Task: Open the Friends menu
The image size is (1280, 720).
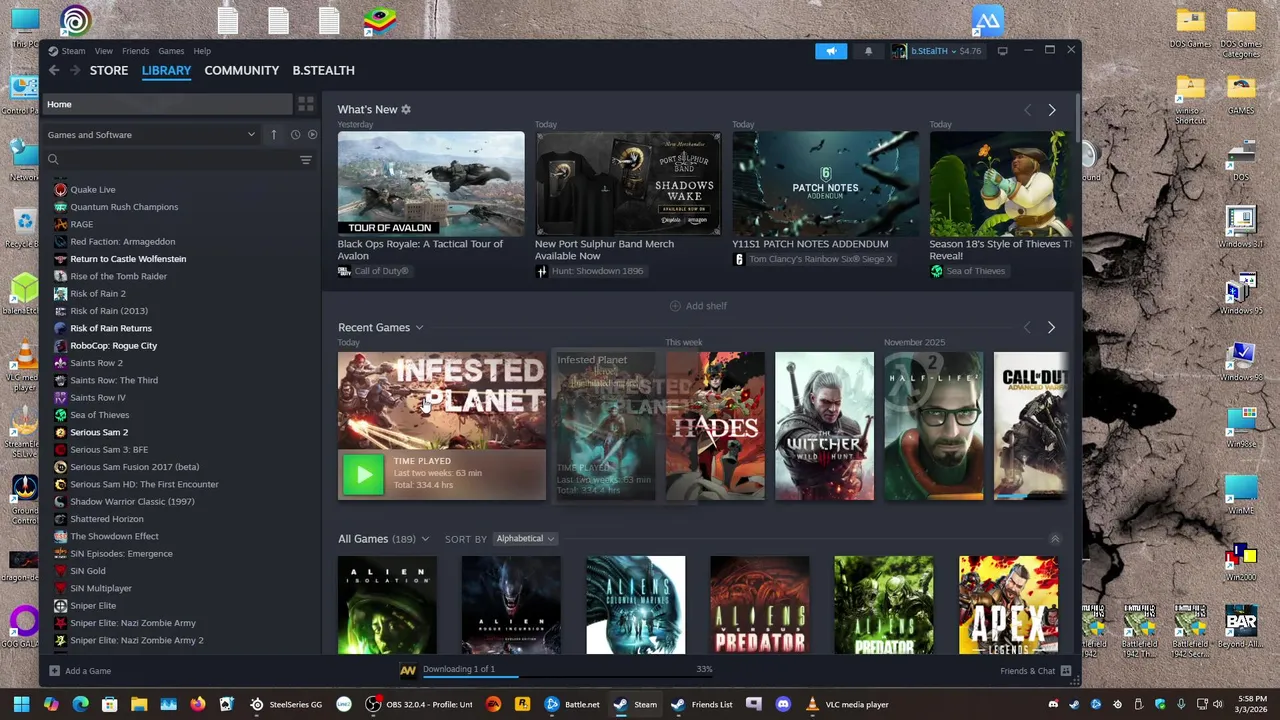Action: pyautogui.click(x=135, y=51)
